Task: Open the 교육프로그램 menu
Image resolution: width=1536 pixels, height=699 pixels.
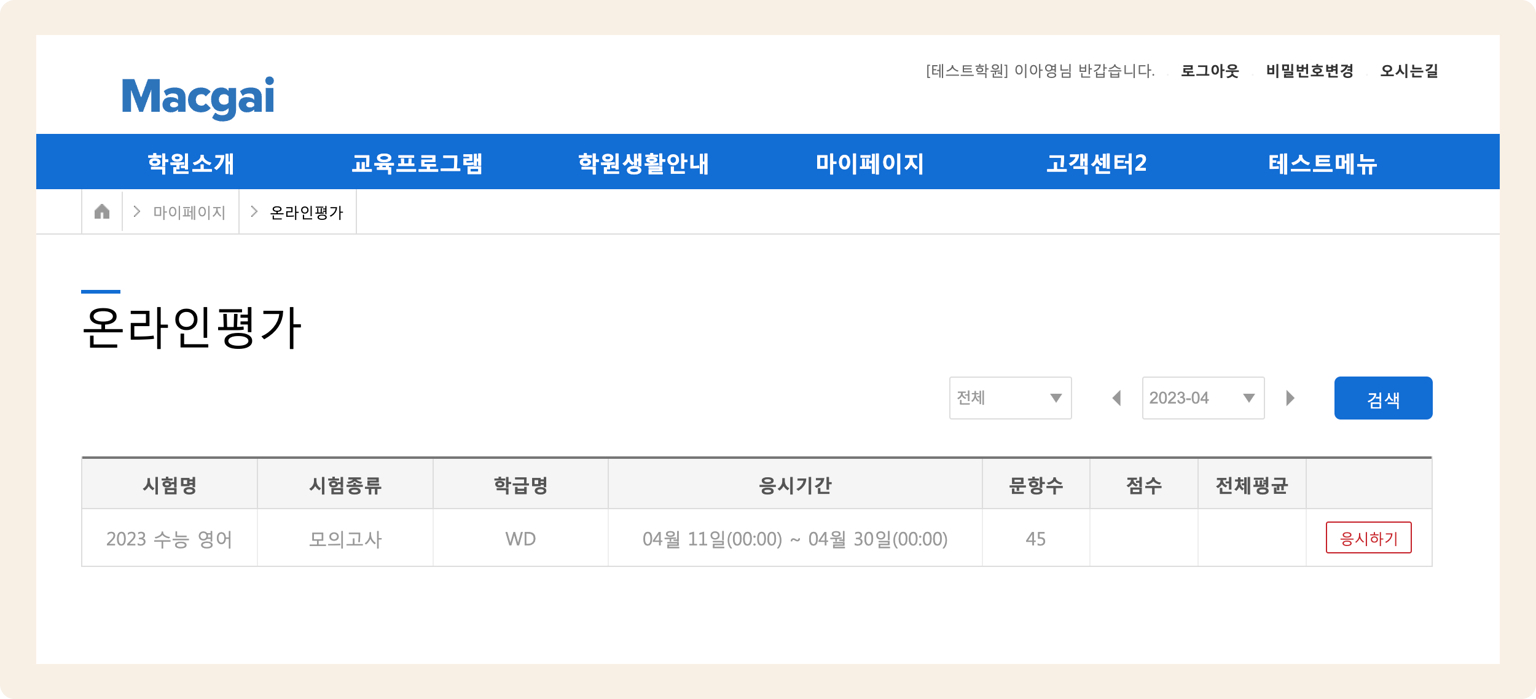Action: 417,163
